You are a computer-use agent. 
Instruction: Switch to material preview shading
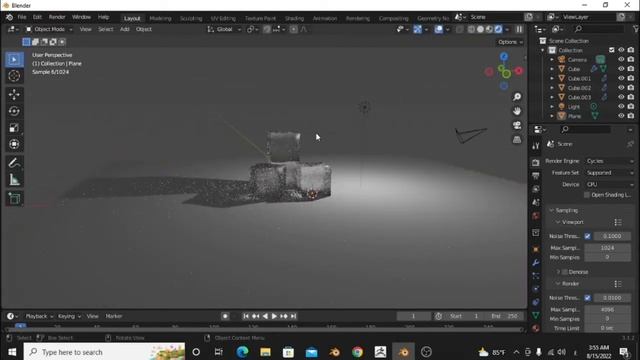coord(489,29)
